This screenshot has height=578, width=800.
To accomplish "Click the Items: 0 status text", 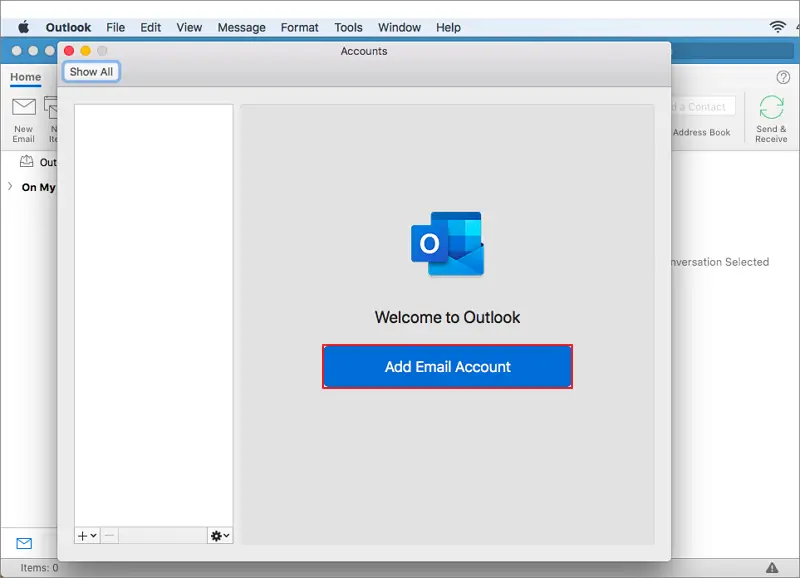I will tap(39, 567).
